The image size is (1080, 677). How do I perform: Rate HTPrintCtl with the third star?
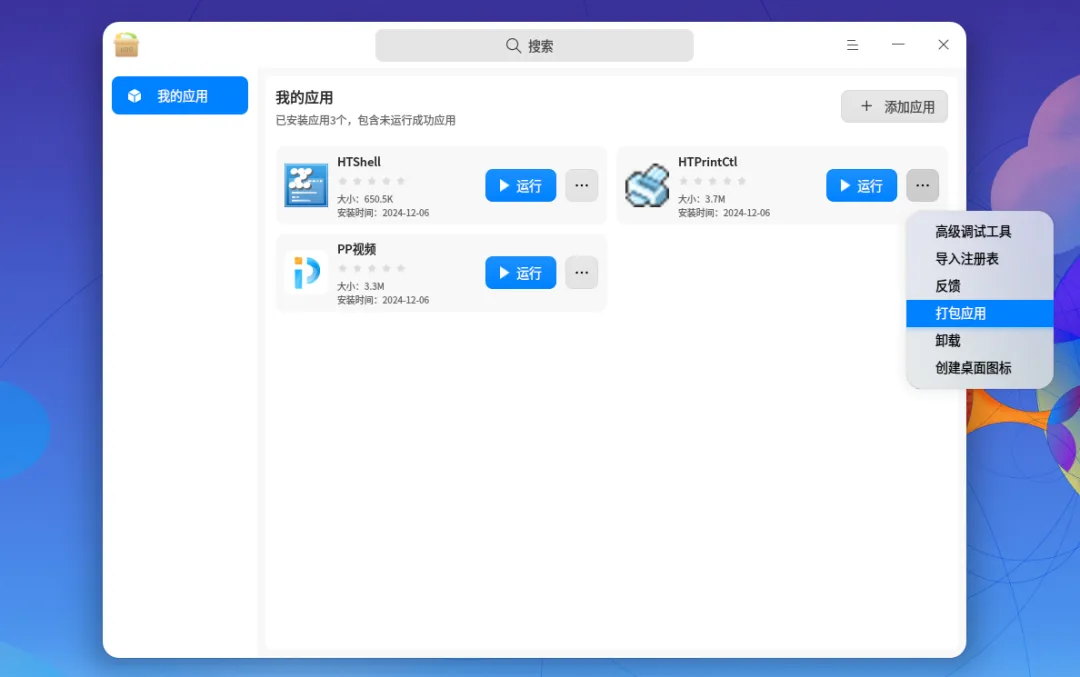[x=712, y=181]
